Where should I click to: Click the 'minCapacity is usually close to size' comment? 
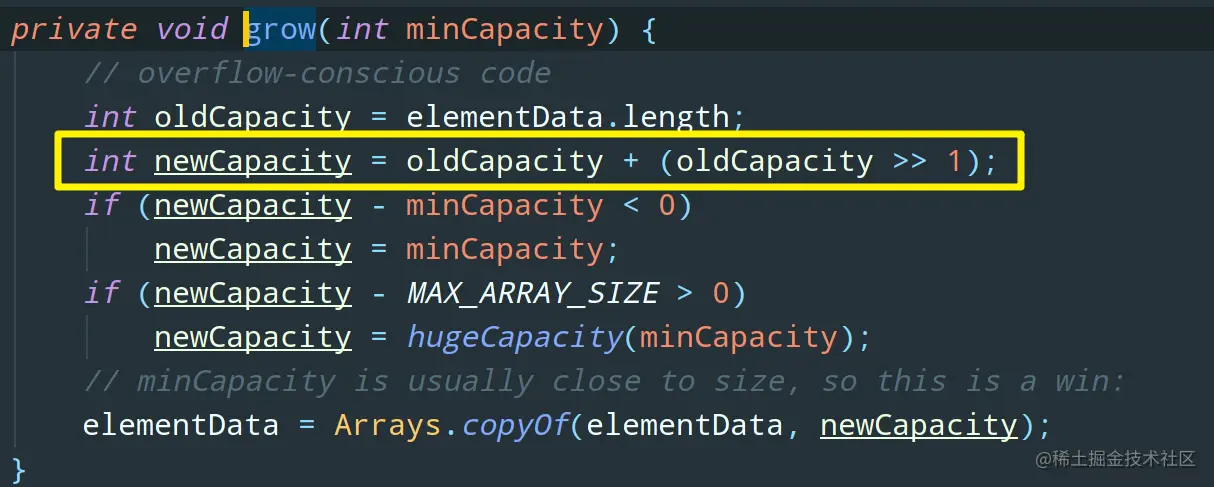click(605, 381)
